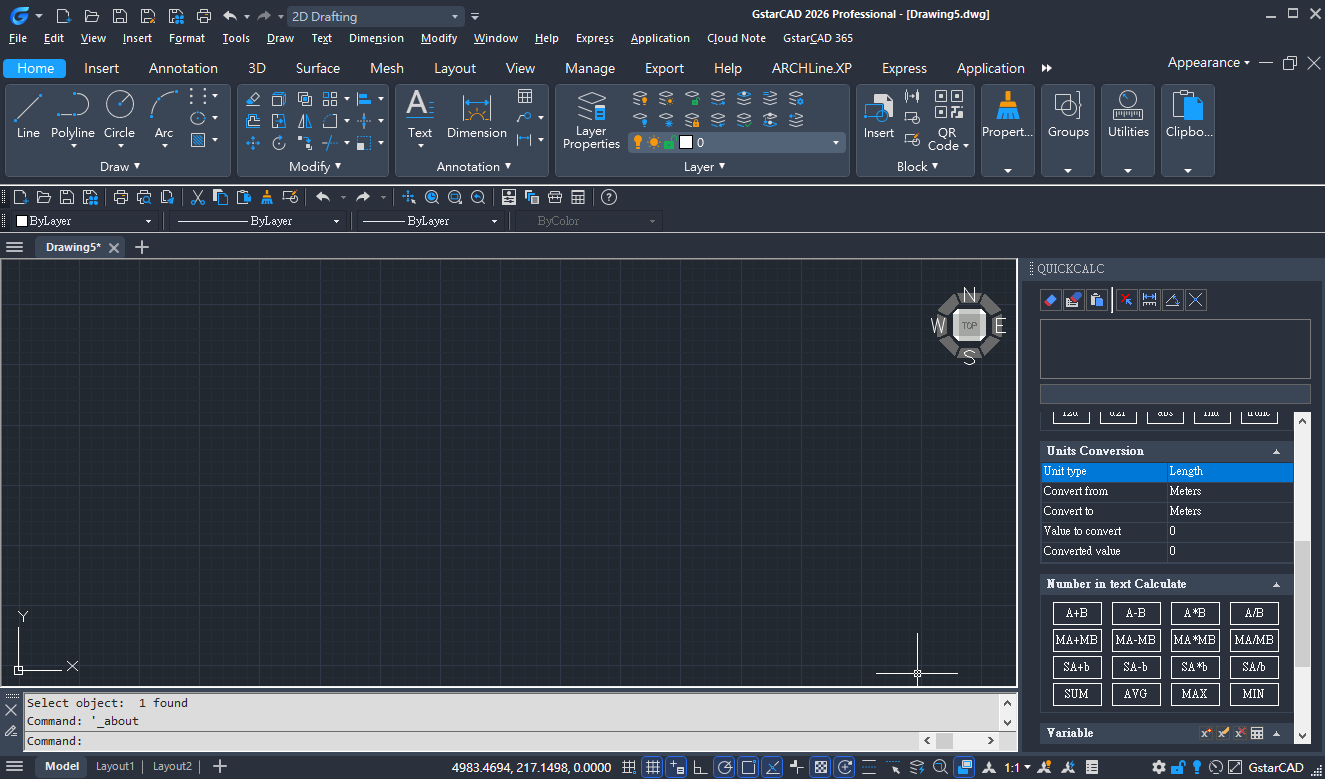This screenshot has width=1325, height=779.
Task: Open Layer Properties manager
Action: pyautogui.click(x=591, y=120)
